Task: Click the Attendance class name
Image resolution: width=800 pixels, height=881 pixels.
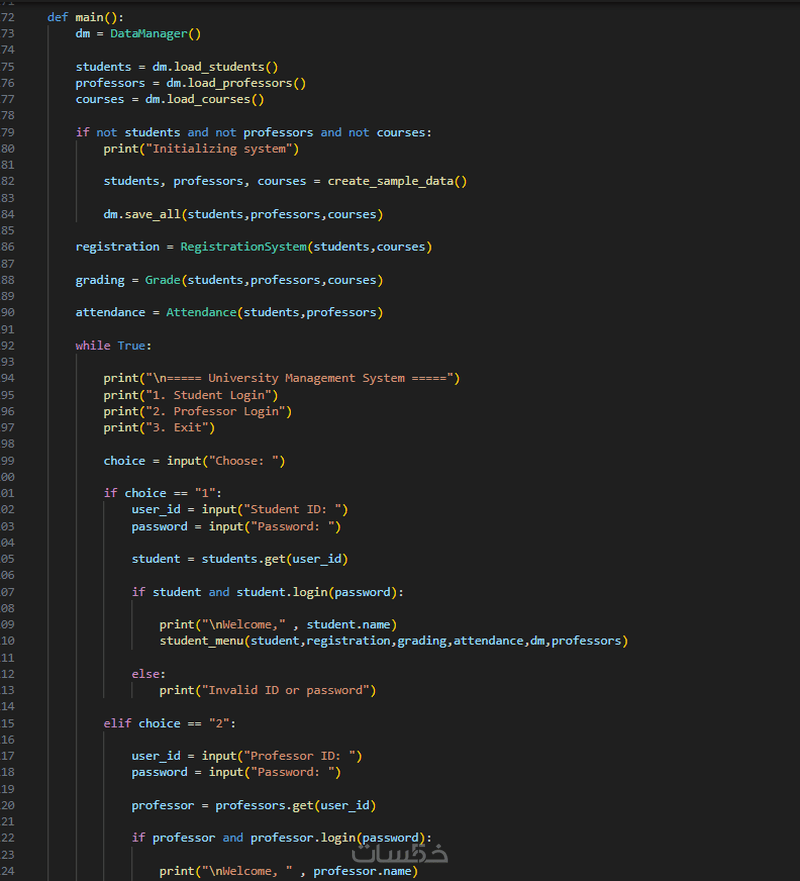Action: tap(201, 312)
